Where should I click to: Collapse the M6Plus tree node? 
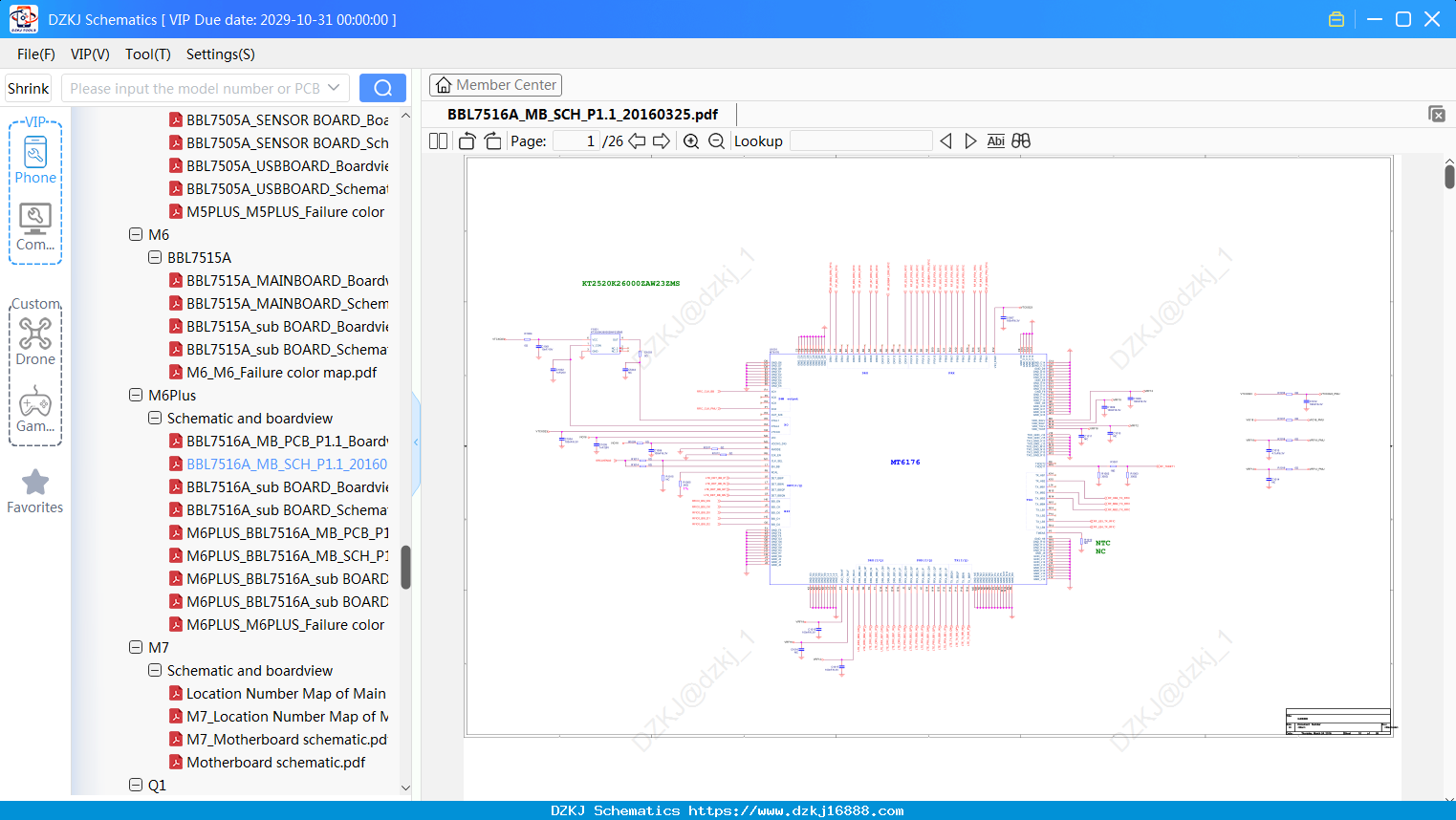coord(136,395)
